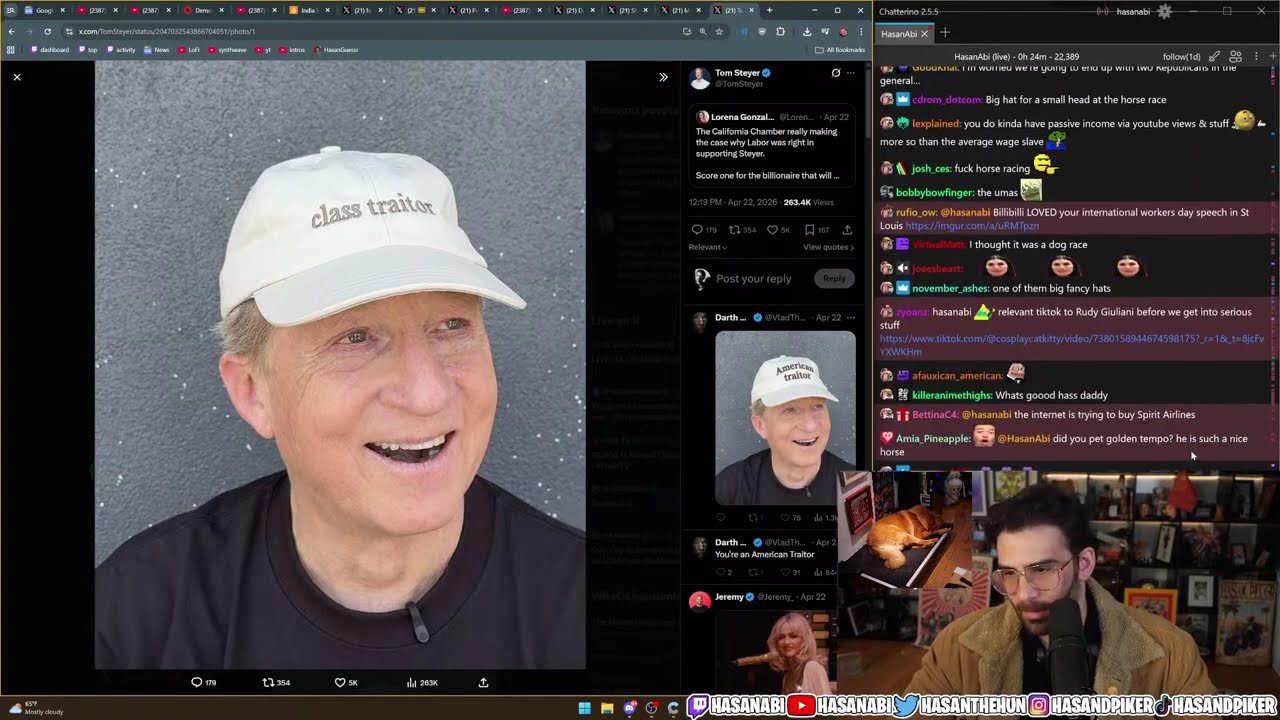Click the repost icon below the photo
This screenshot has height=720, width=1280.
pyautogui.click(x=268, y=682)
